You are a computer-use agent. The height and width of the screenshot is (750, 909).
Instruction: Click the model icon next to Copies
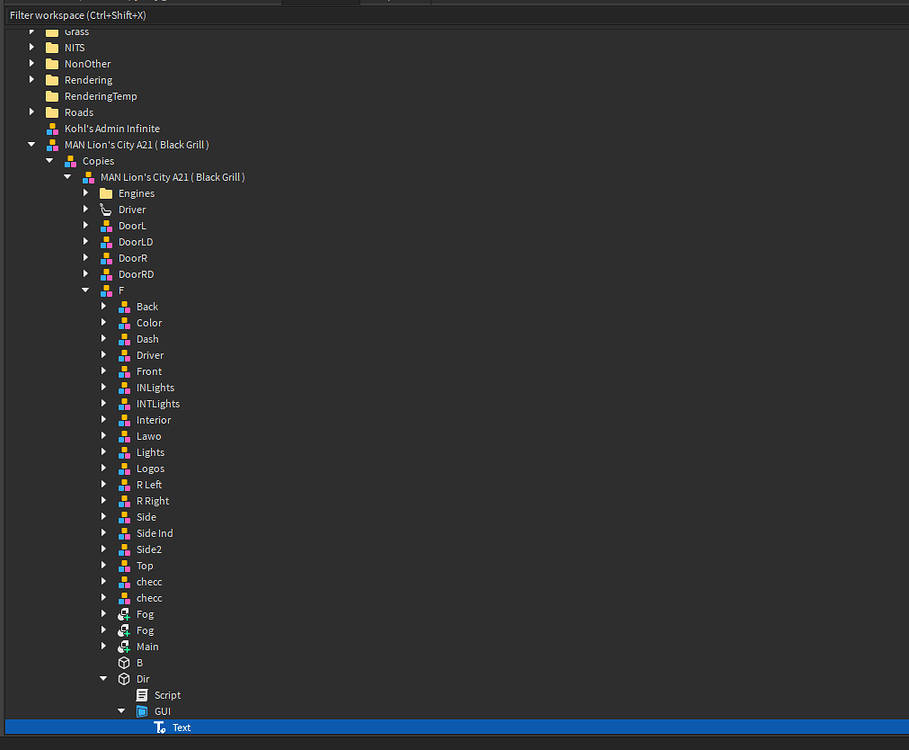coord(68,160)
